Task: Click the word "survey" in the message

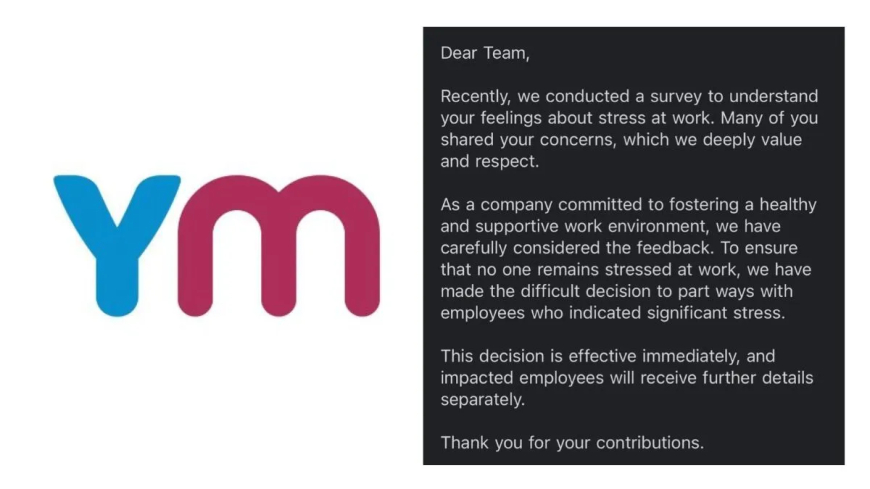Action: (676, 97)
